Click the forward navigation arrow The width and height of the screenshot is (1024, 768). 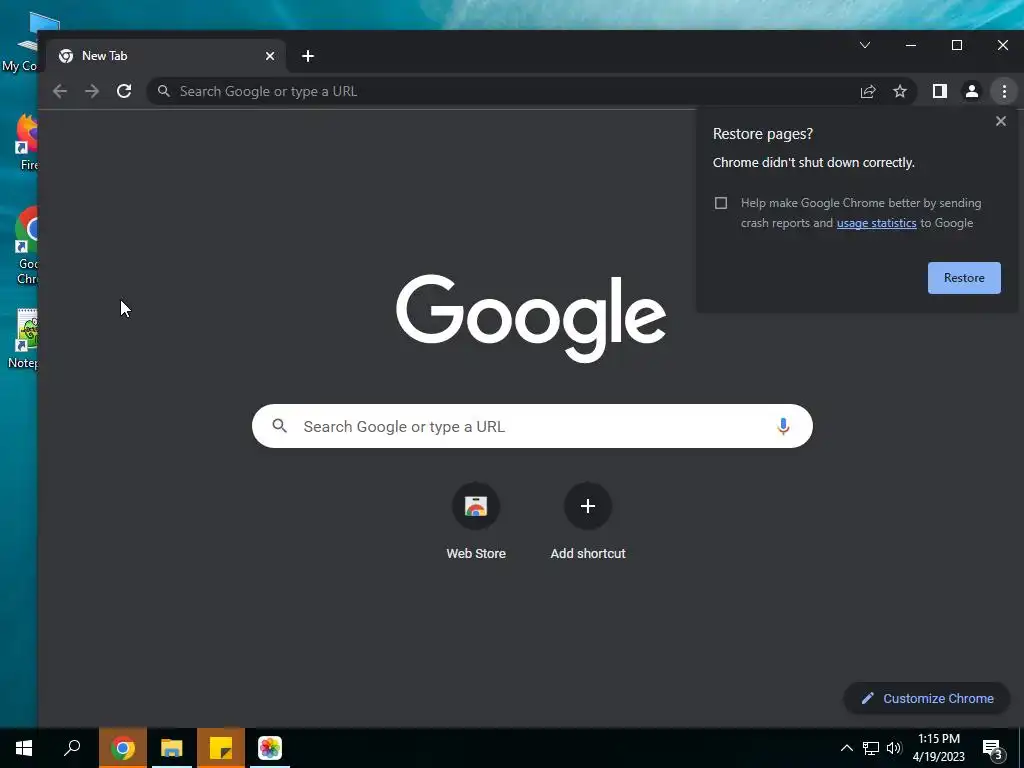pyautogui.click(x=92, y=91)
